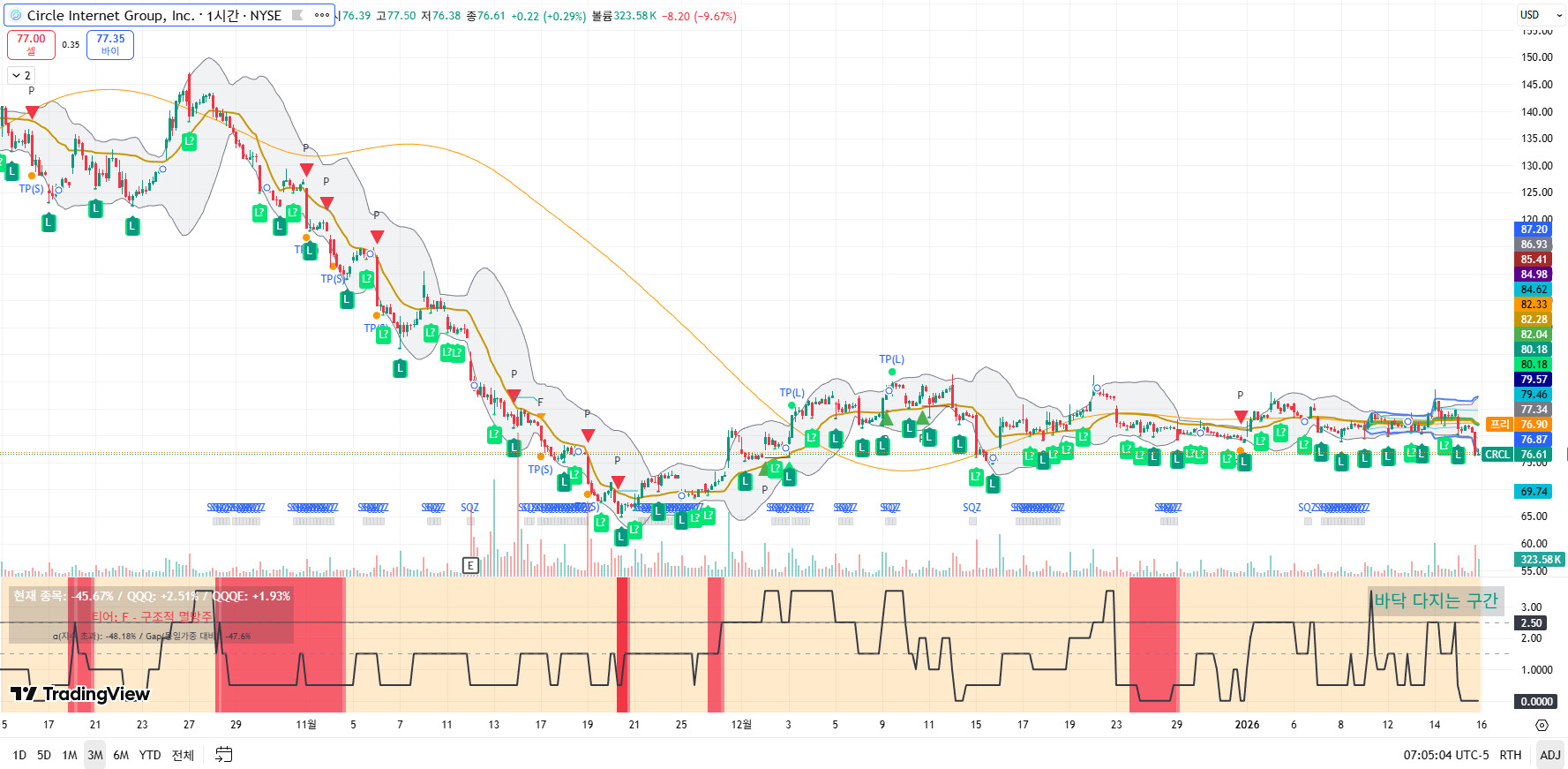Click the 87.20 blue price label
Viewport: 1568px width, 769px height.
click(1534, 230)
